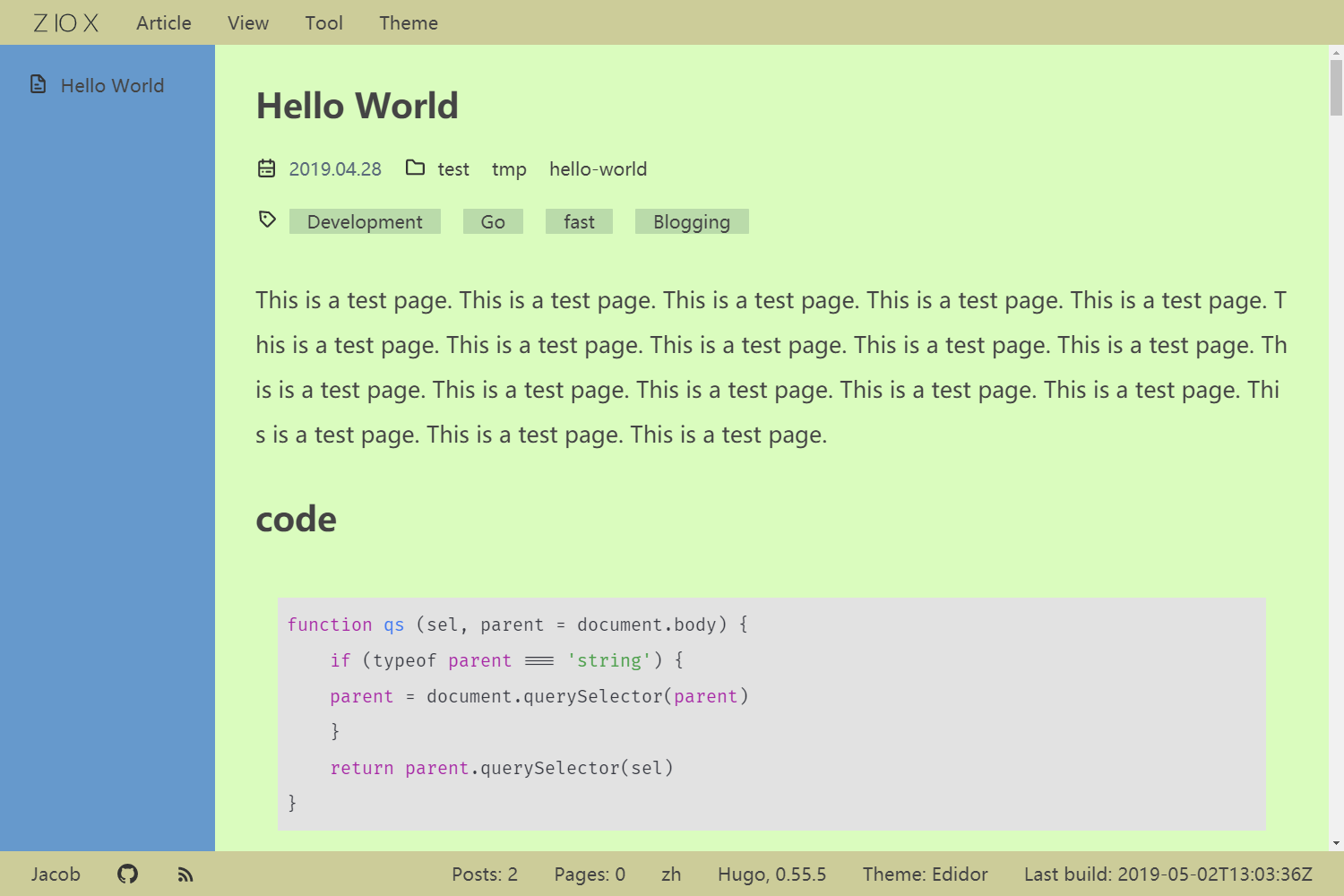Click the scrollbar down arrow
Image resolution: width=1344 pixels, height=896 pixels.
(1336, 843)
